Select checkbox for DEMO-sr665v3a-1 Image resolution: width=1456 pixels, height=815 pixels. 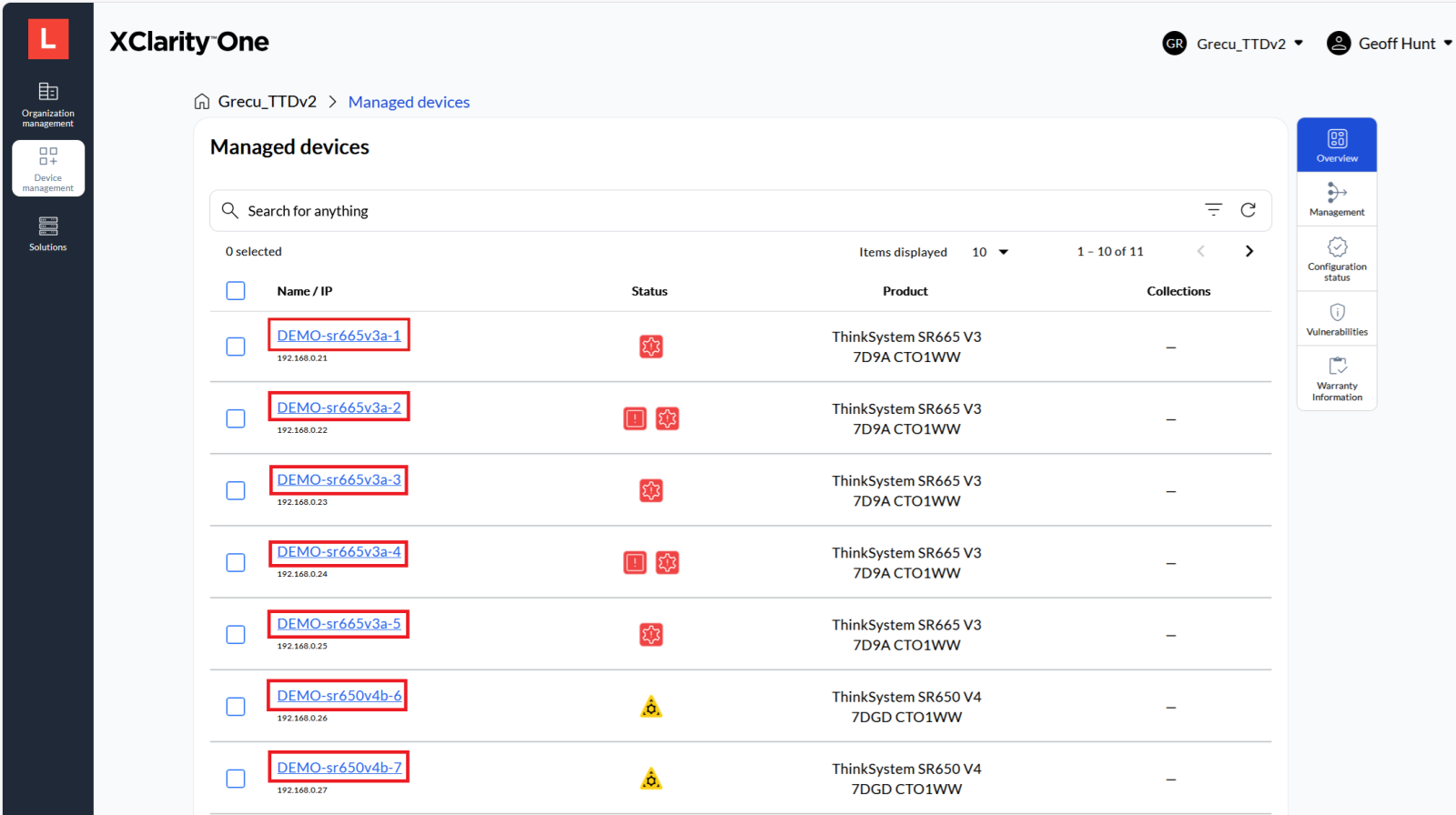[236, 347]
